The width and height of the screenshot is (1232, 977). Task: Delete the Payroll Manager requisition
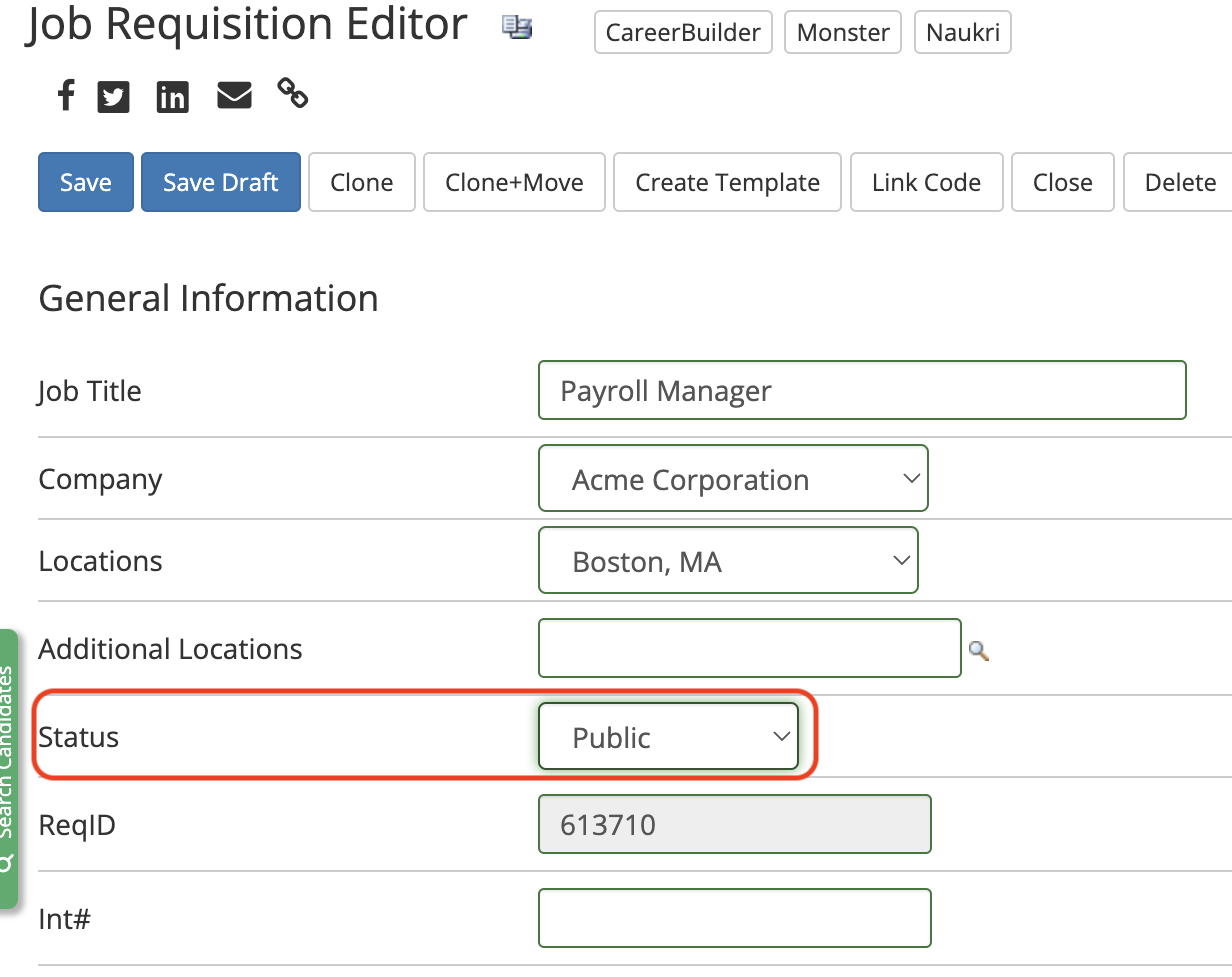point(1180,182)
